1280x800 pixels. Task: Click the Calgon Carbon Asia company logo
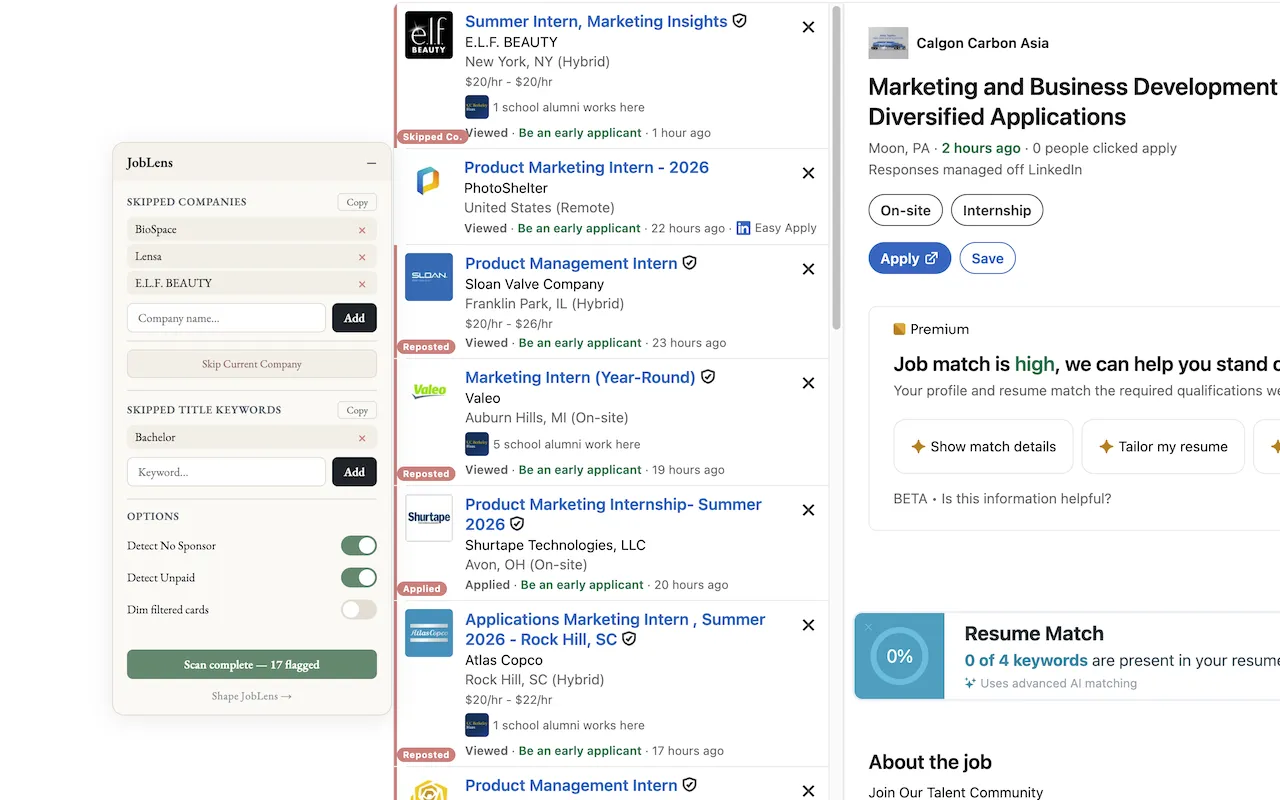pyautogui.click(x=888, y=42)
